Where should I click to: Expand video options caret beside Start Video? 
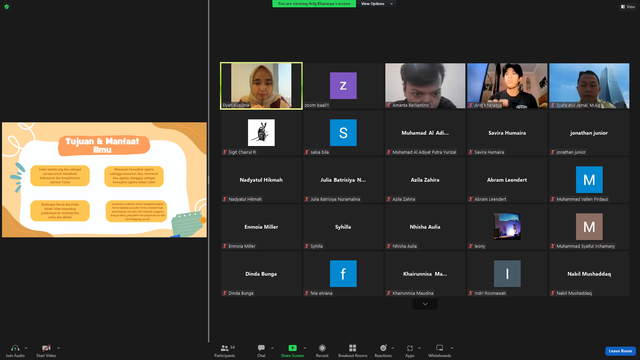pyautogui.click(x=58, y=348)
